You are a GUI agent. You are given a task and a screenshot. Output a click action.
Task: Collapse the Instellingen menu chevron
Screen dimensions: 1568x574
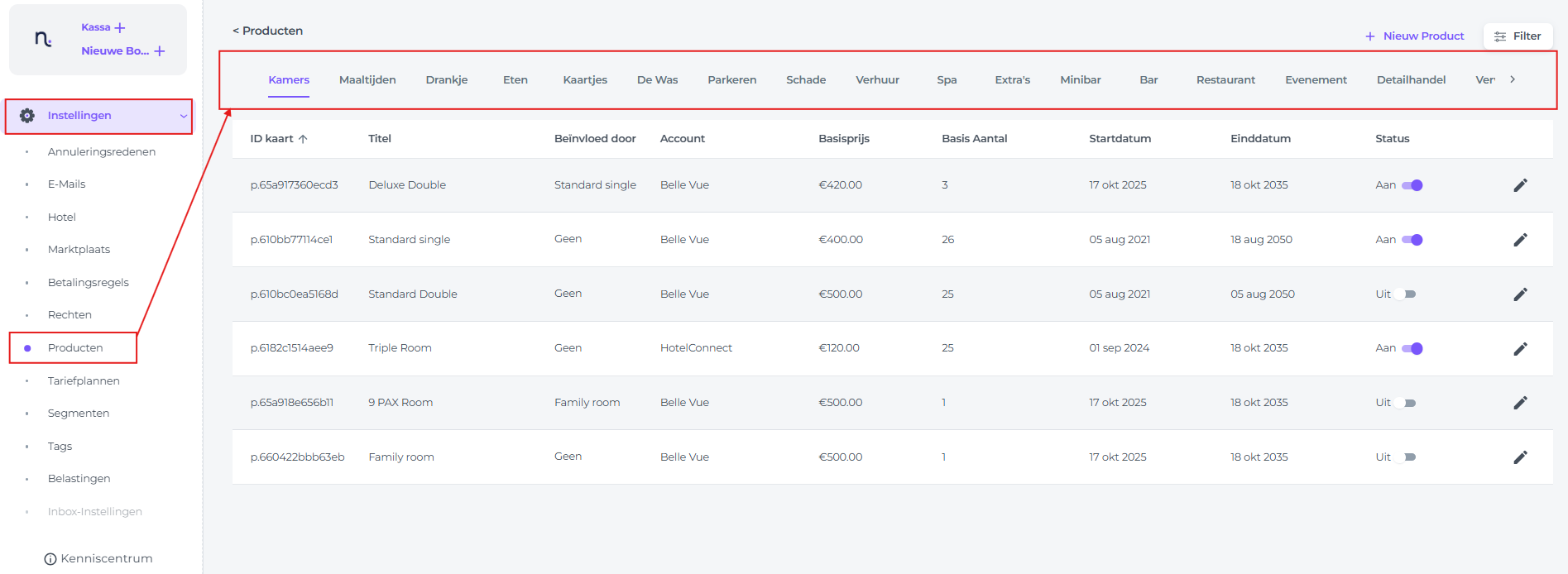coord(183,116)
